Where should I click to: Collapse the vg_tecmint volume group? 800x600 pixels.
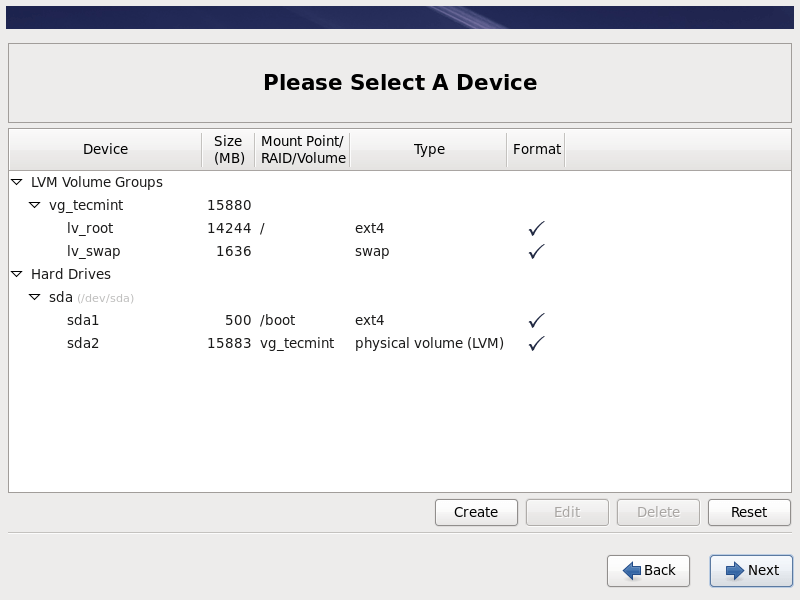35,205
